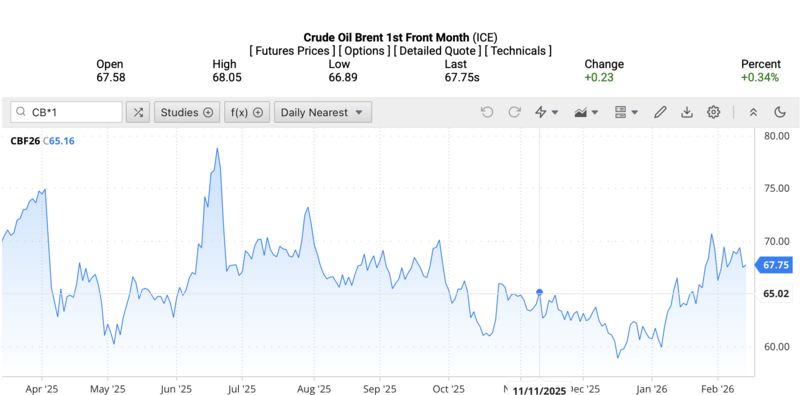Click the Oct '25 axis label
Screen dimensions: 800x395
(x=448, y=389)
